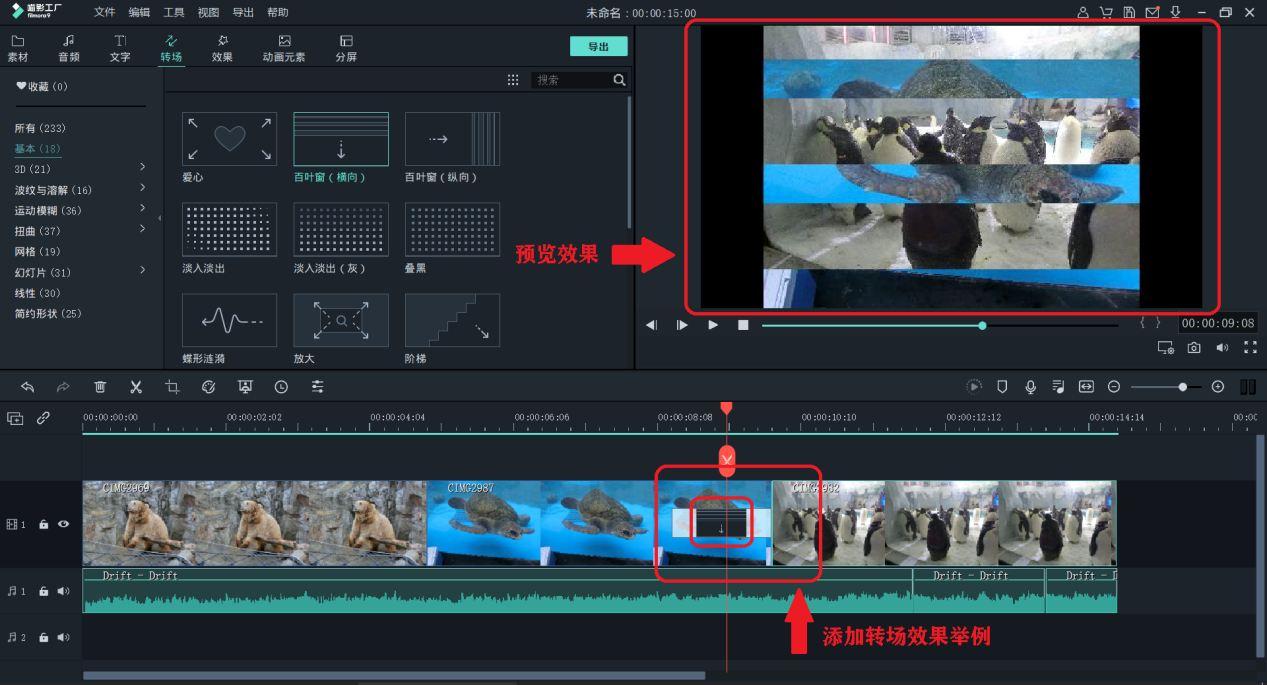
Task: Select the crop tool in timeline toolbar
Action: pos(172,387)
